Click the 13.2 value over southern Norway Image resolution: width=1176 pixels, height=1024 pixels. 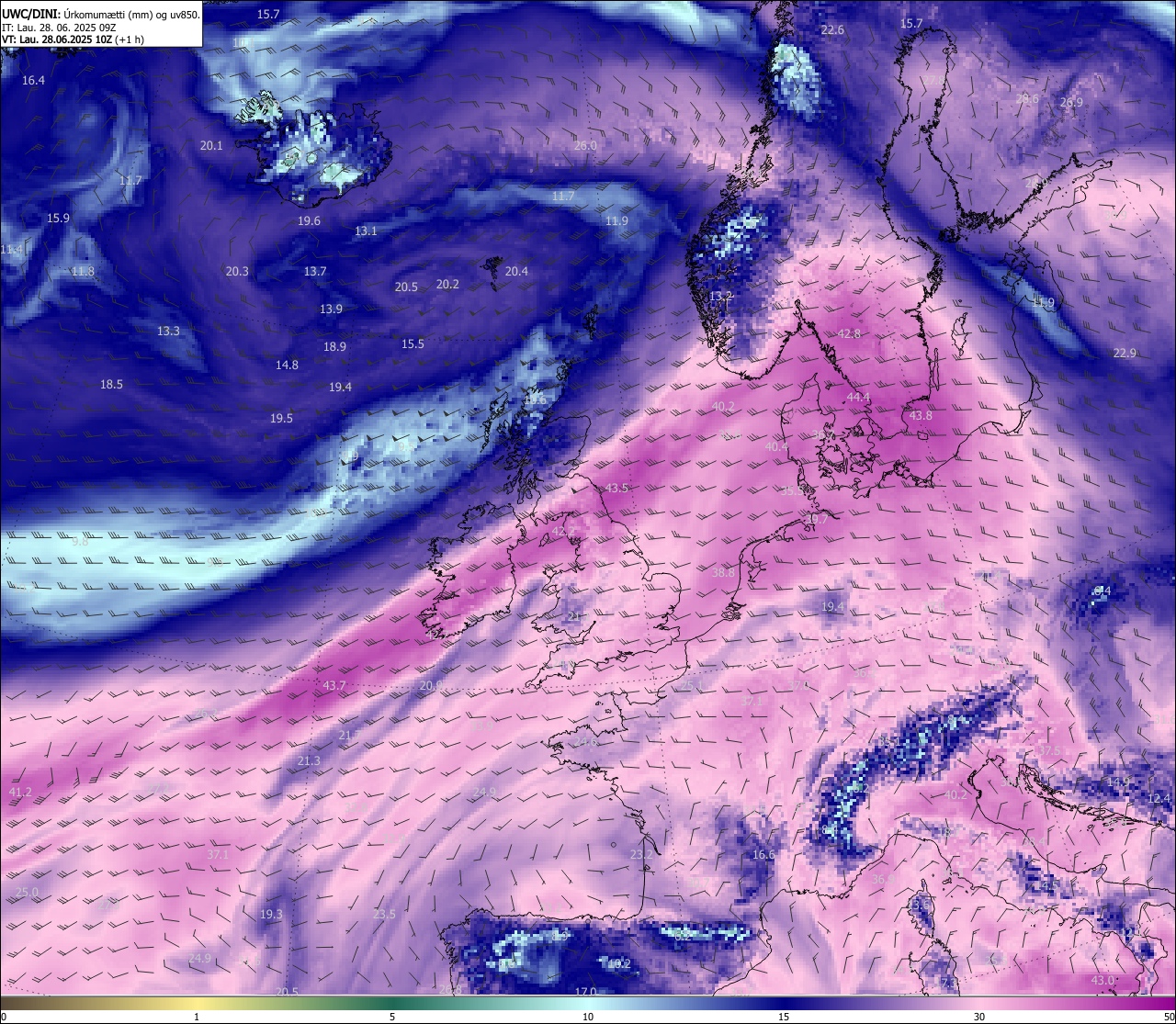[x=720, y=297]
